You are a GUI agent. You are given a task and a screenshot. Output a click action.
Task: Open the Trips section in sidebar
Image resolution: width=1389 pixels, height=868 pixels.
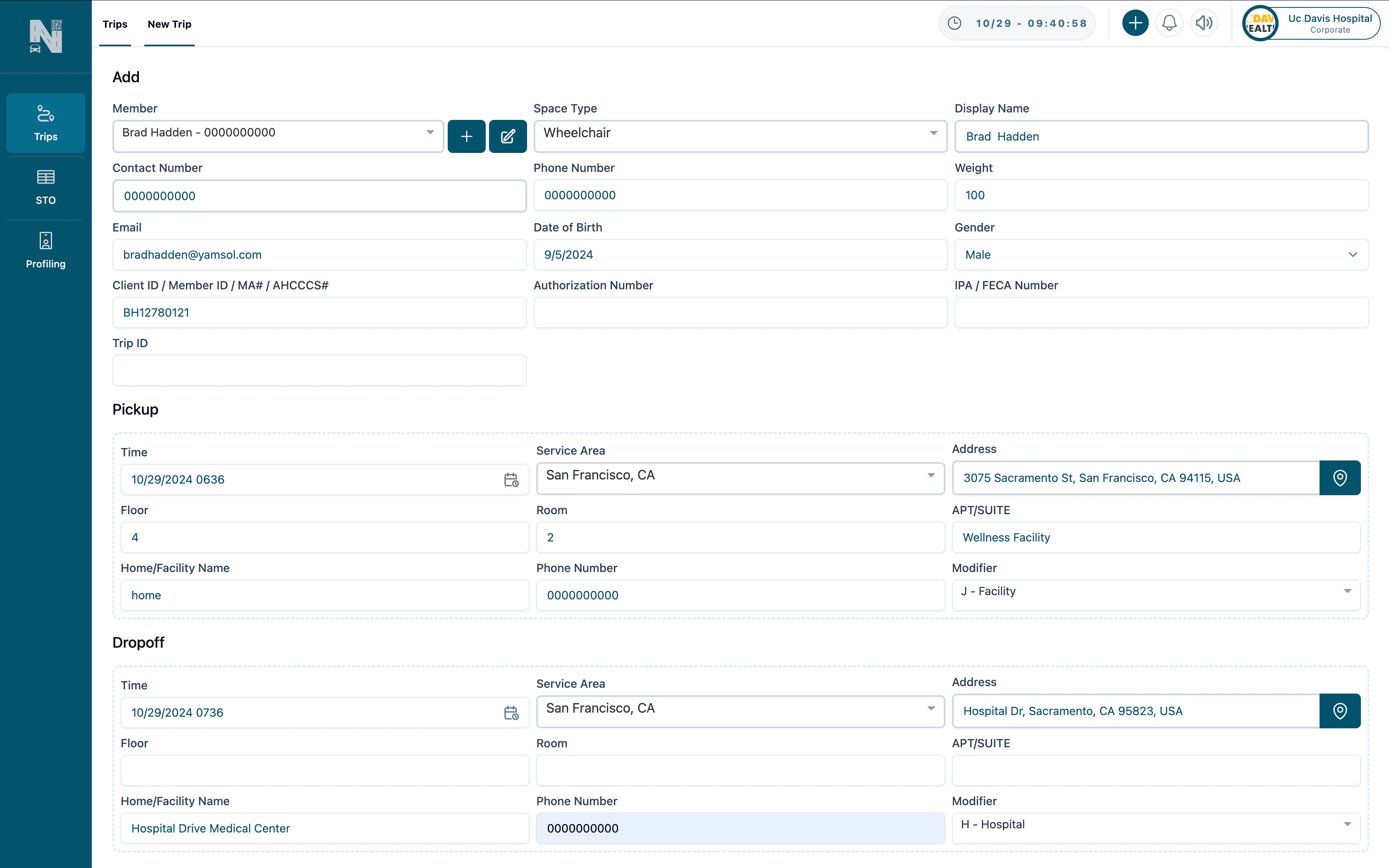click(46, 122)
